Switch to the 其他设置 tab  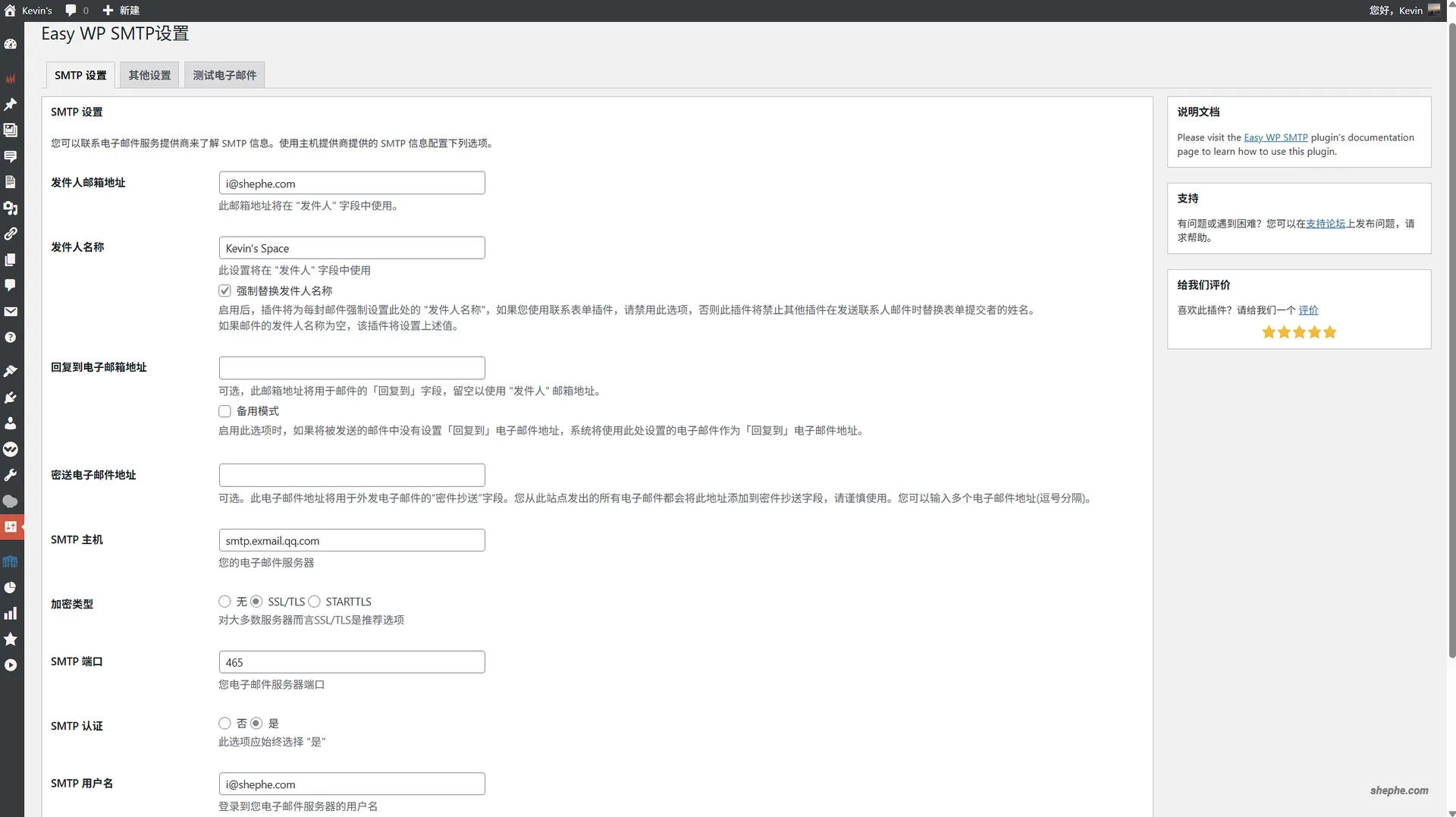coord(149,75)
